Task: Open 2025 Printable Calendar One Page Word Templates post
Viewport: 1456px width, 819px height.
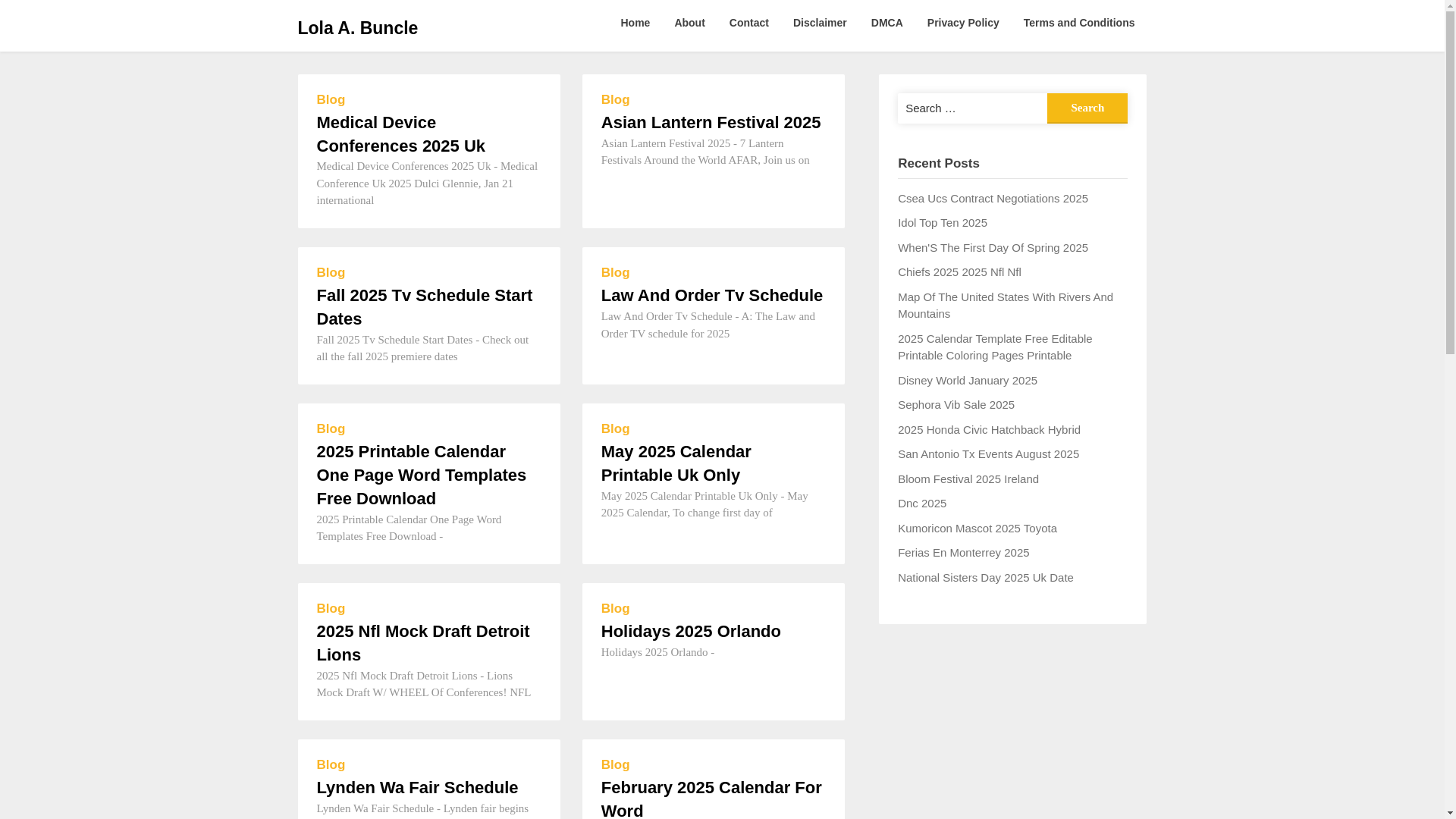Action: coord(422,475)
